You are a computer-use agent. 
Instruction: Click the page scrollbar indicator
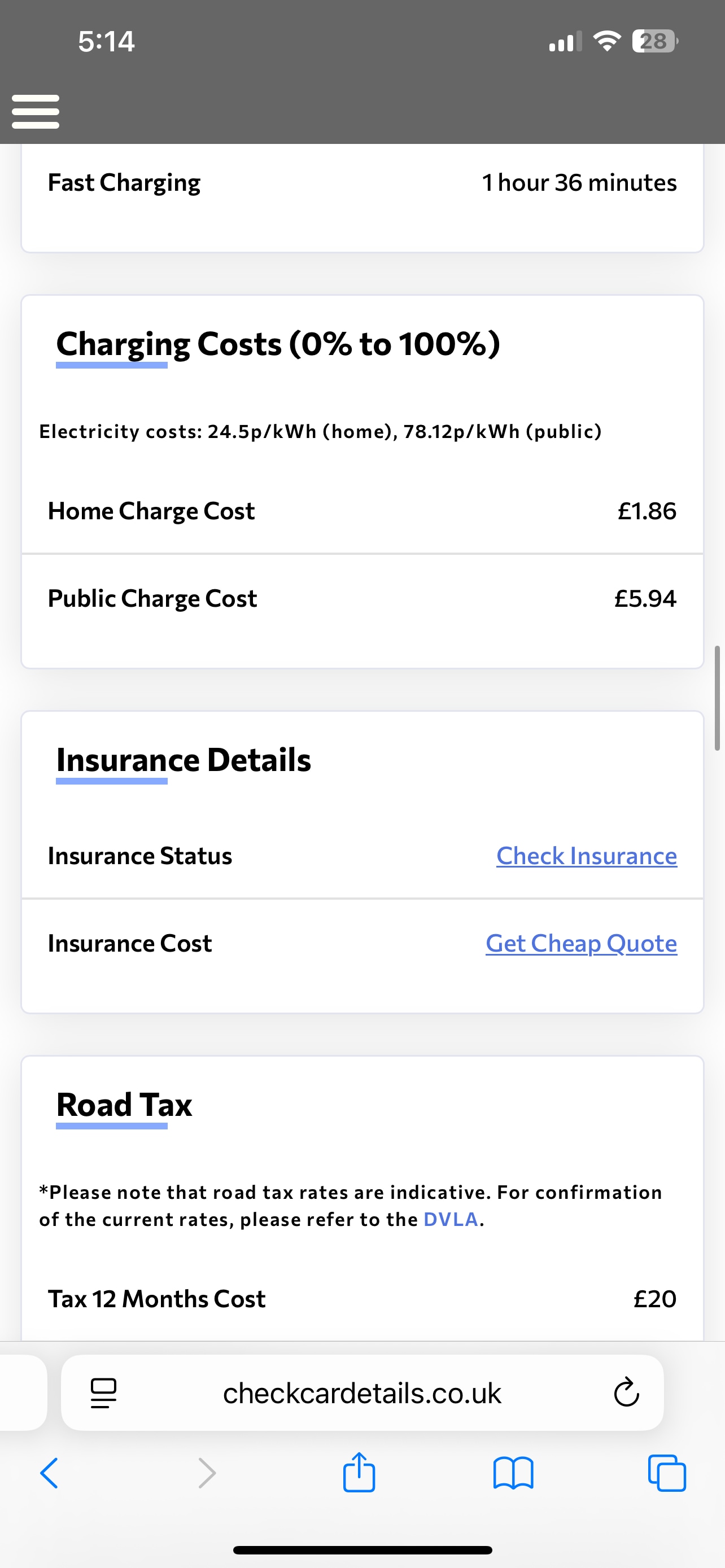717,698
